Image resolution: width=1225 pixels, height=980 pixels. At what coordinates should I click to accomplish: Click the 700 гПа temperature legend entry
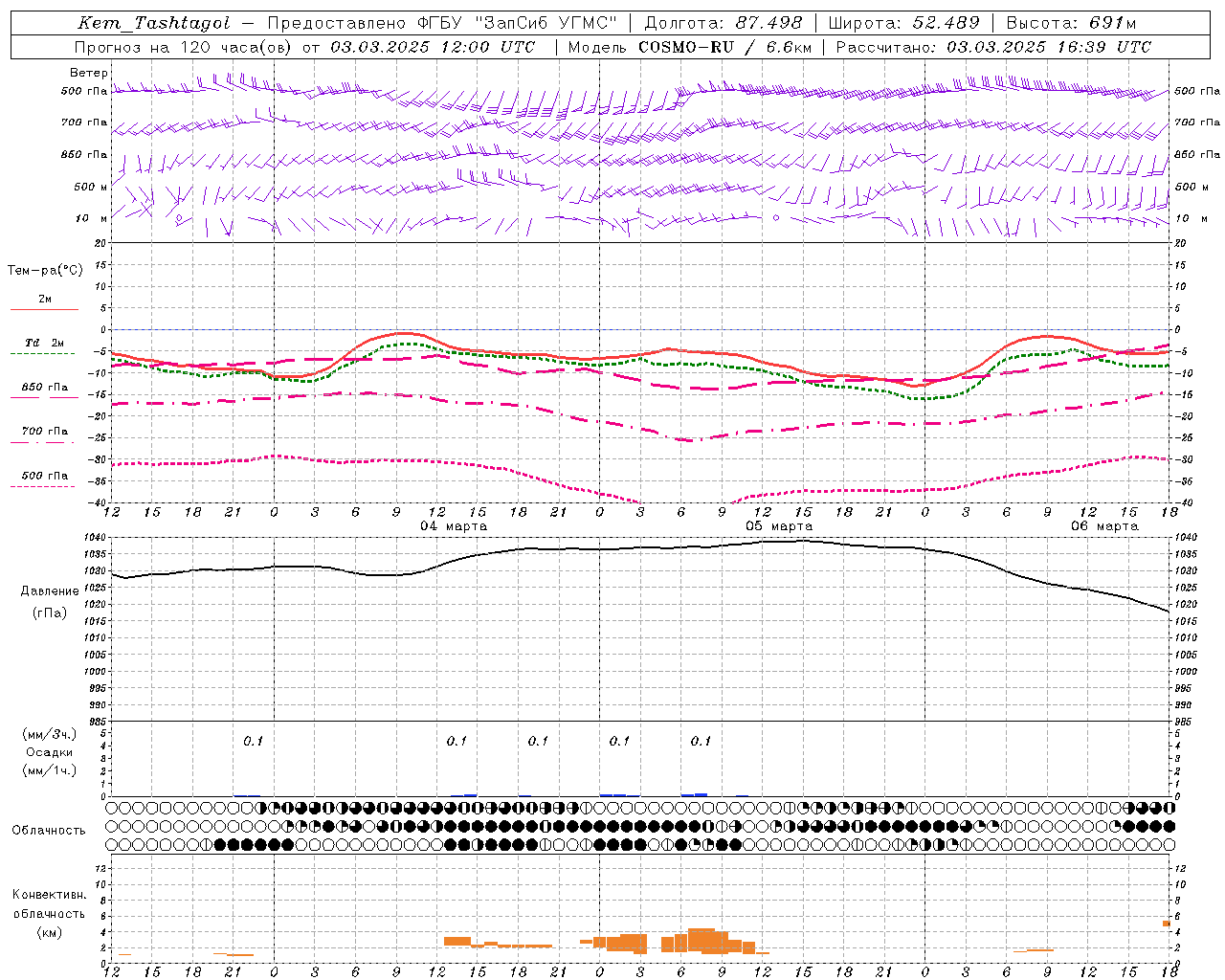[45, 432]
